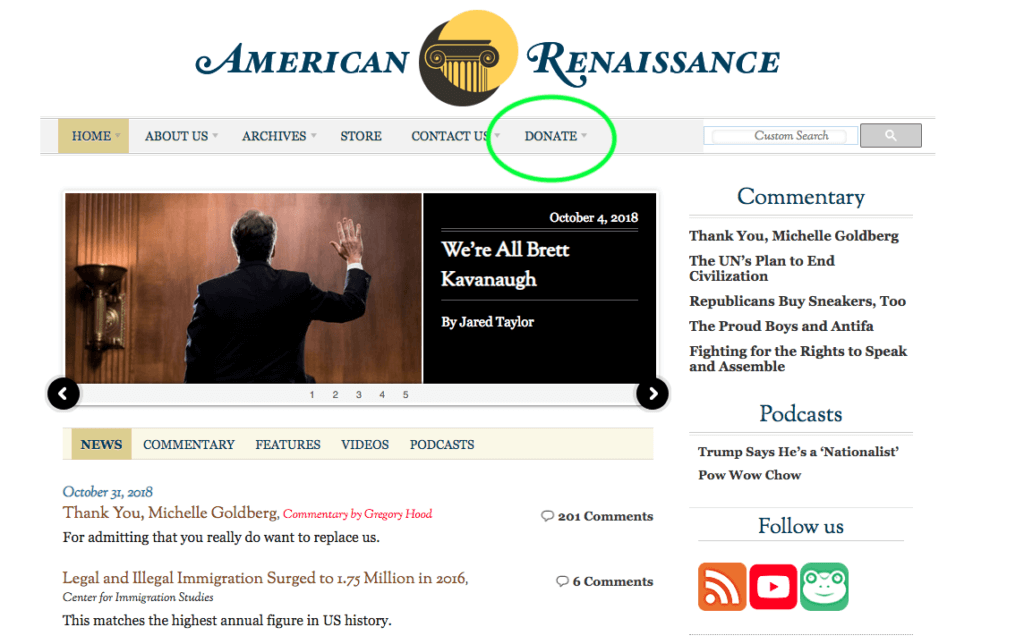Click comment bubble beside 201 Comments
The height and width of the screenshot is (644, 1024).
547,516
